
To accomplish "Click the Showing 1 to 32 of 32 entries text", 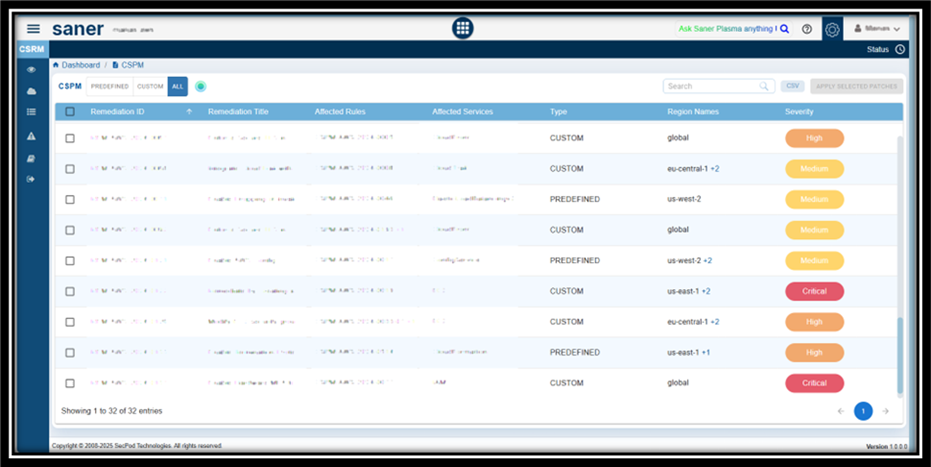I will coord(112,411).
